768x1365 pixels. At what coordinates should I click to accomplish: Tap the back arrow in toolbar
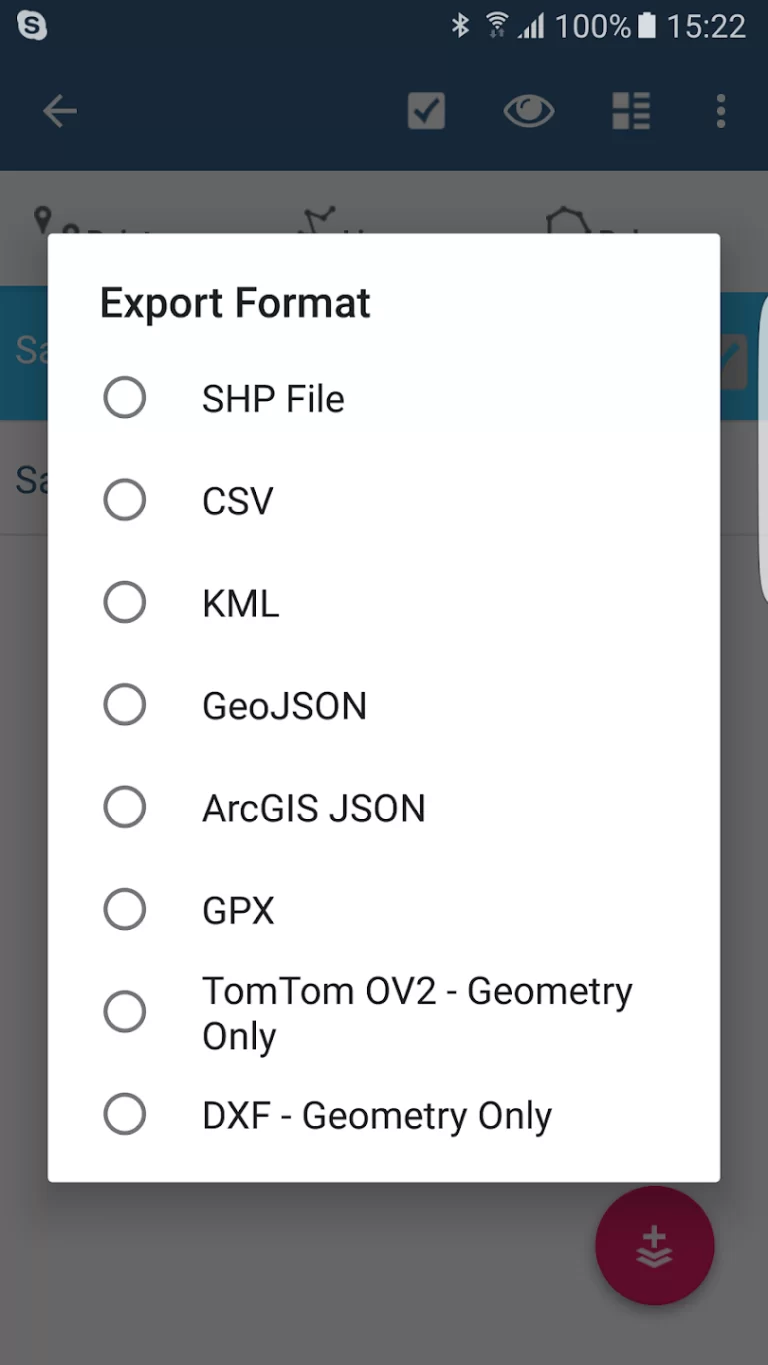pyautogui.click(x=60, y=111)
